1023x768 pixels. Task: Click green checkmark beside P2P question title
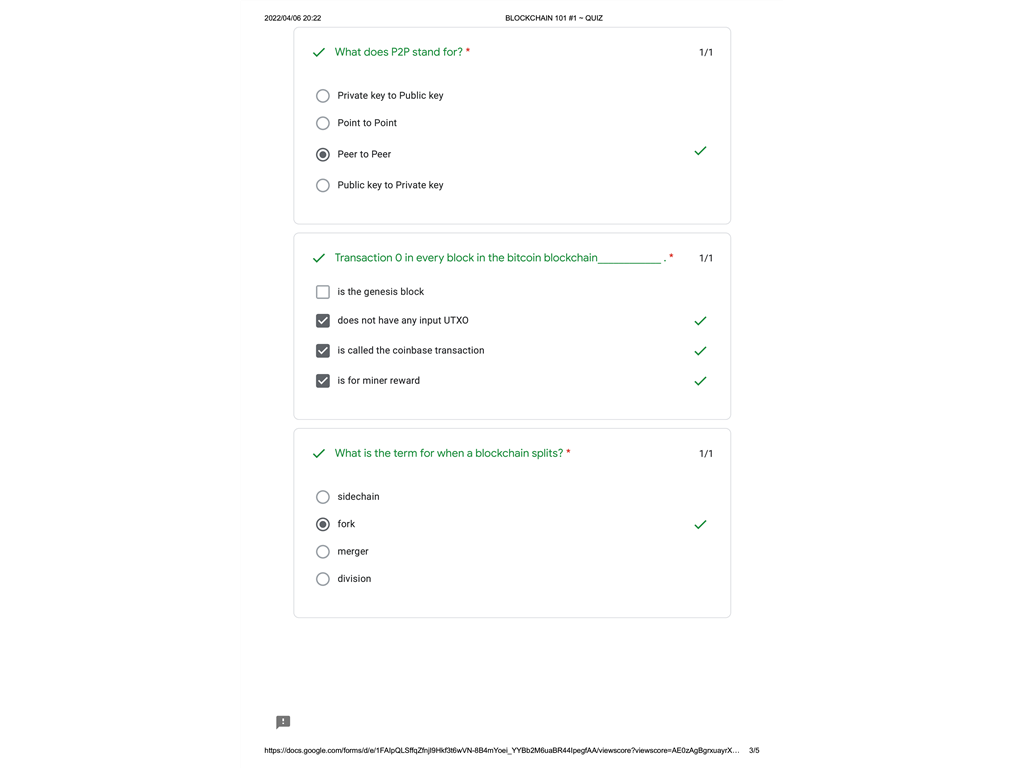pos(318,52)
